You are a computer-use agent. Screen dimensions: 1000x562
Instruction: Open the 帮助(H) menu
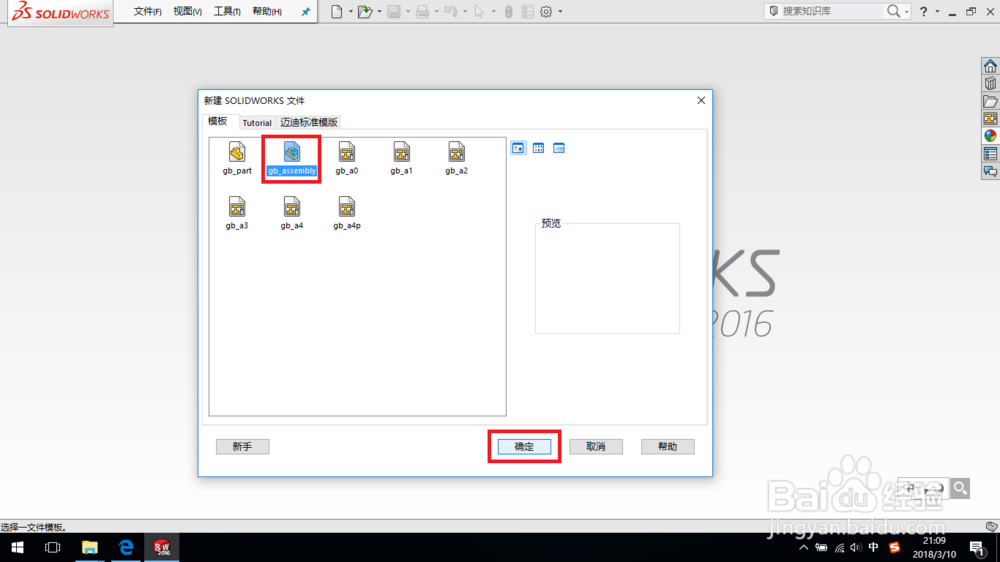pos(267,11)
